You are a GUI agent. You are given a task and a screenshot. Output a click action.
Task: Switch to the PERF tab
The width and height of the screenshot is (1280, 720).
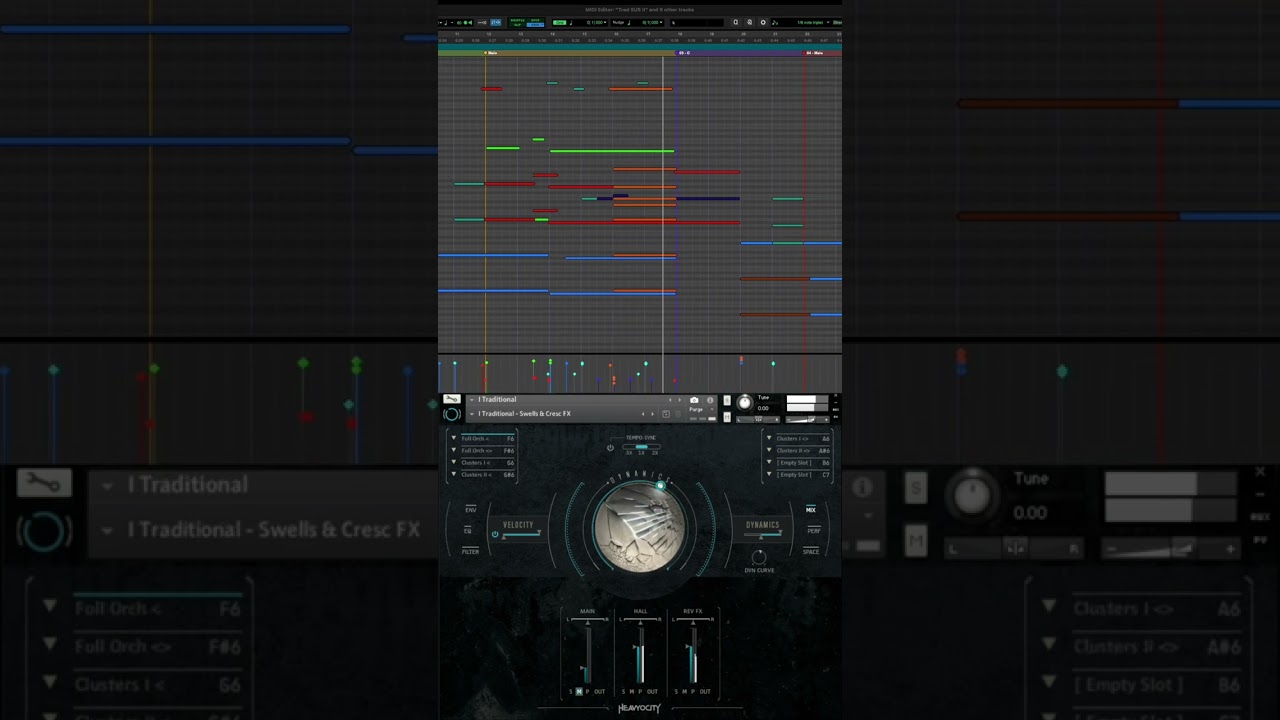tap(813, 530)
